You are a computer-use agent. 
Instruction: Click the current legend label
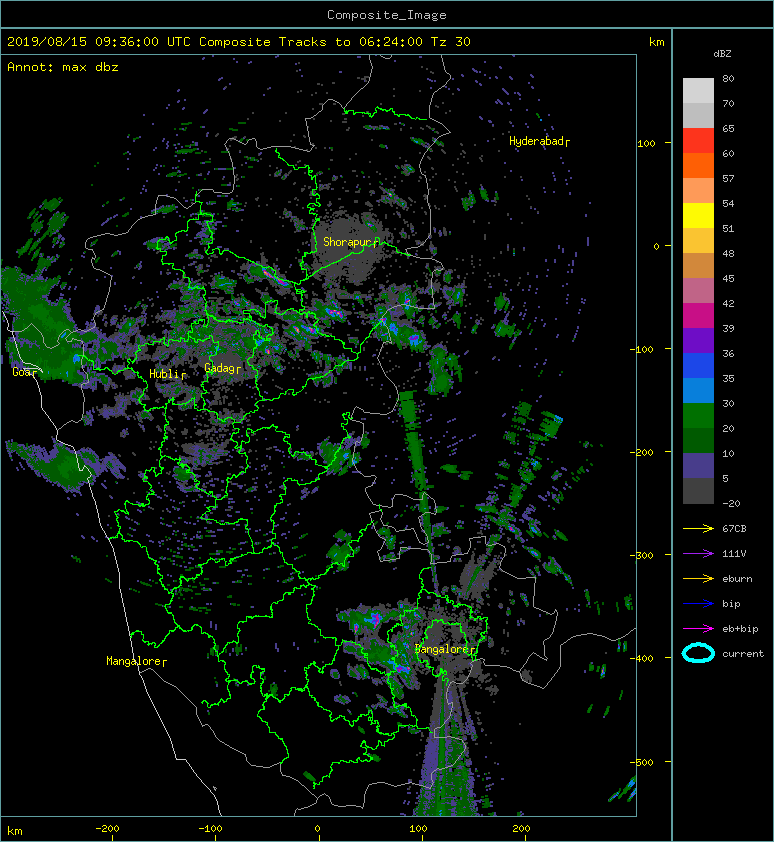[743, 654]
